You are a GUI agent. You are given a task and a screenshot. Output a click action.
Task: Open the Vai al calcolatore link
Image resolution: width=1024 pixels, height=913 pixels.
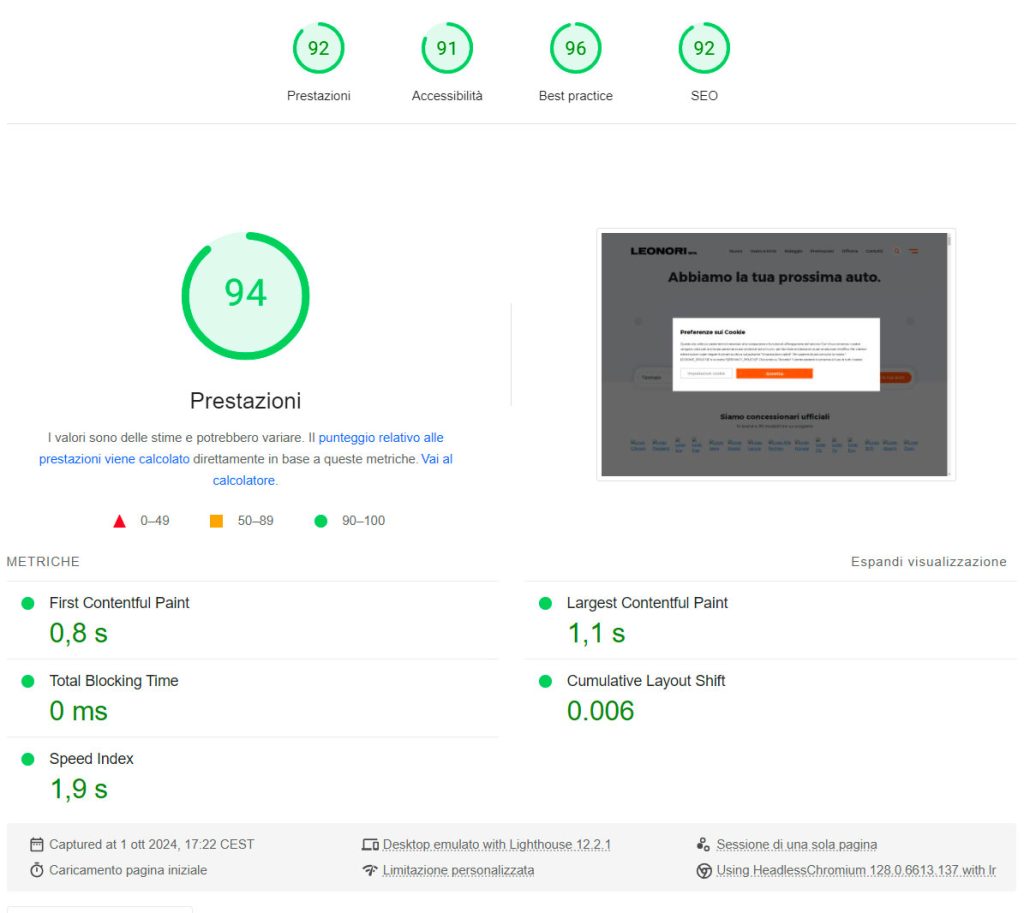(x=436, y=459)
